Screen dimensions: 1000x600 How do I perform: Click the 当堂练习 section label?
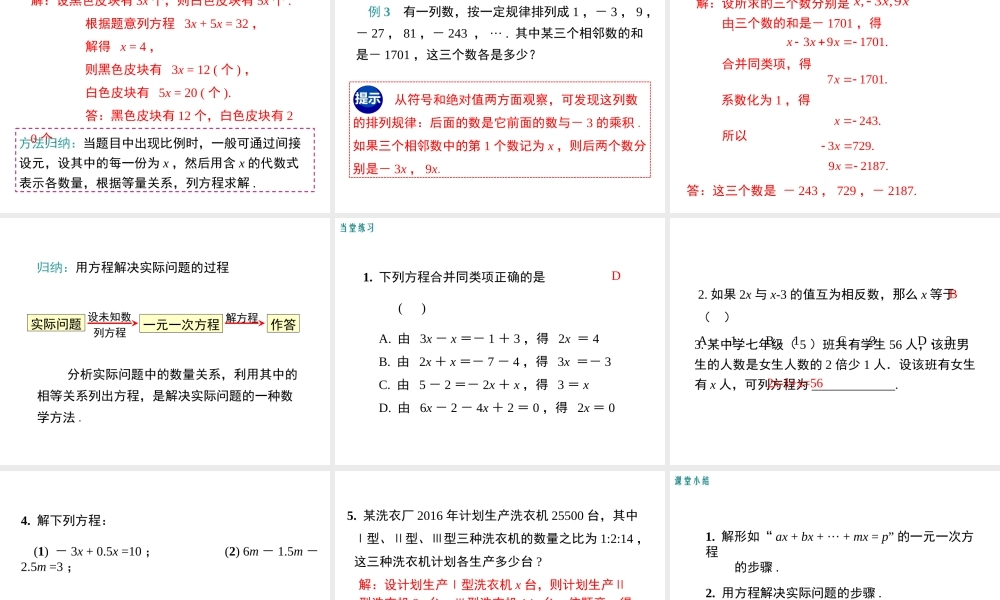[x=357, y=228]
